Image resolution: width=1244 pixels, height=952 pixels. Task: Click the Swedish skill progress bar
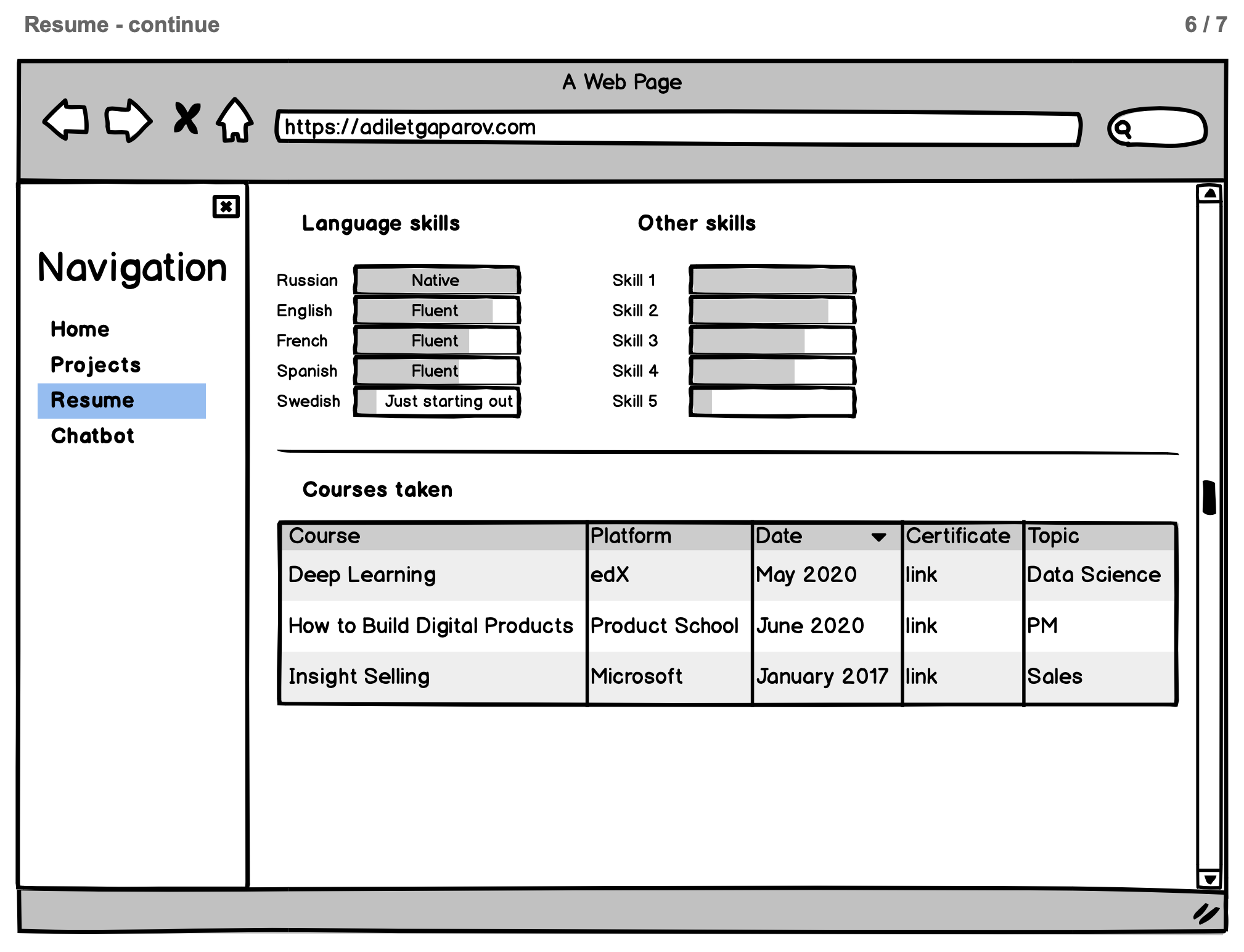(x=437, y=401)
